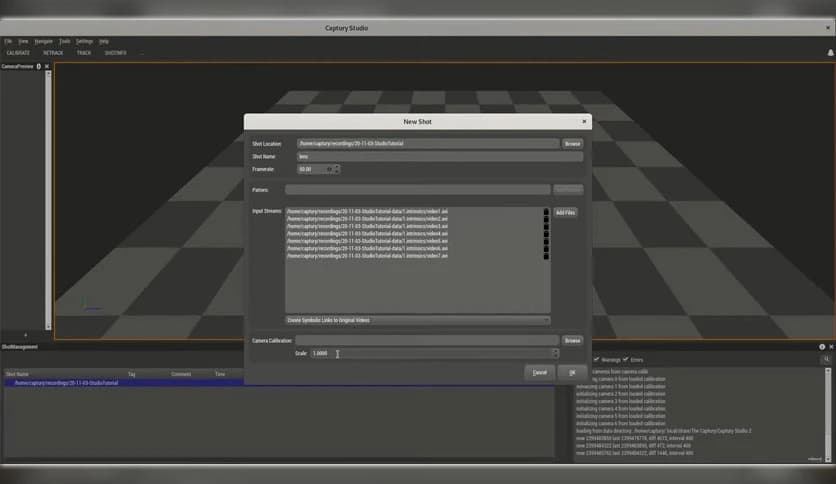Undock the CameraPreview panel

(38, 66)
